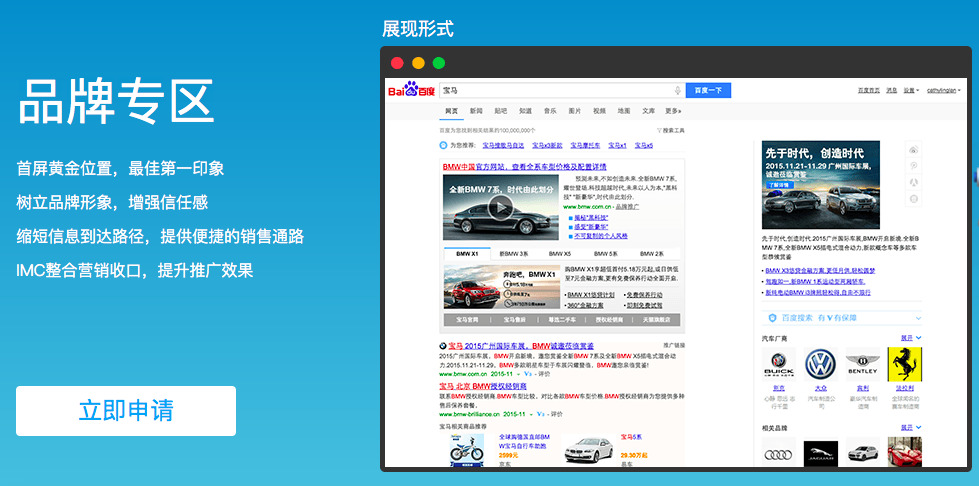Click the Audi four-rings logo
The width and height of the screenshot is (979, 486).
pyautogui.click(x=778, y=455)
